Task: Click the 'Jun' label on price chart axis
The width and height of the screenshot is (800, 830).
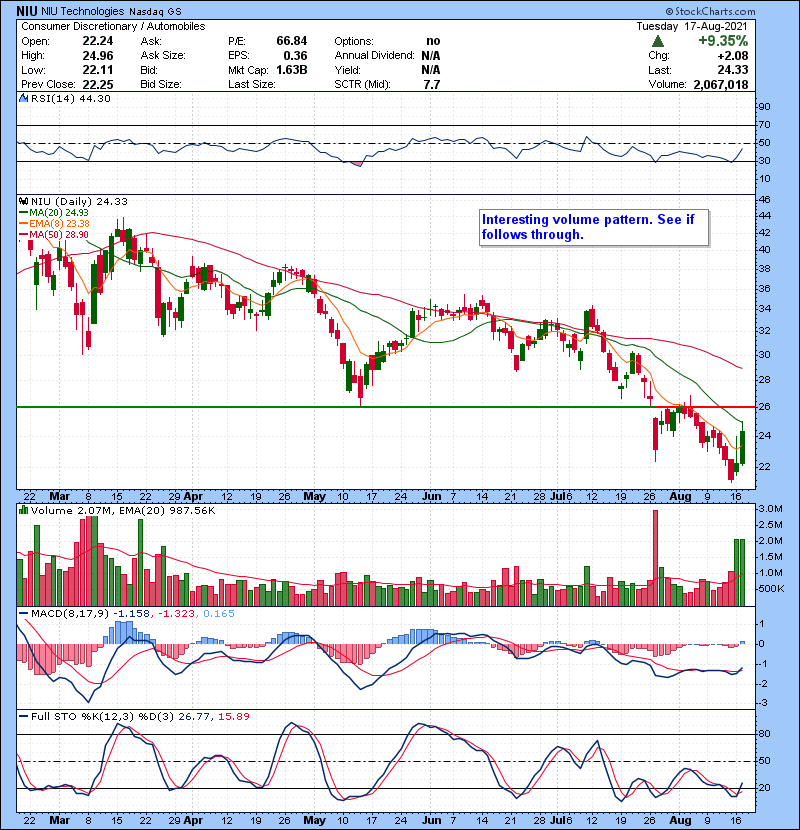Action: pyautogui.click(x=432, y=497)
